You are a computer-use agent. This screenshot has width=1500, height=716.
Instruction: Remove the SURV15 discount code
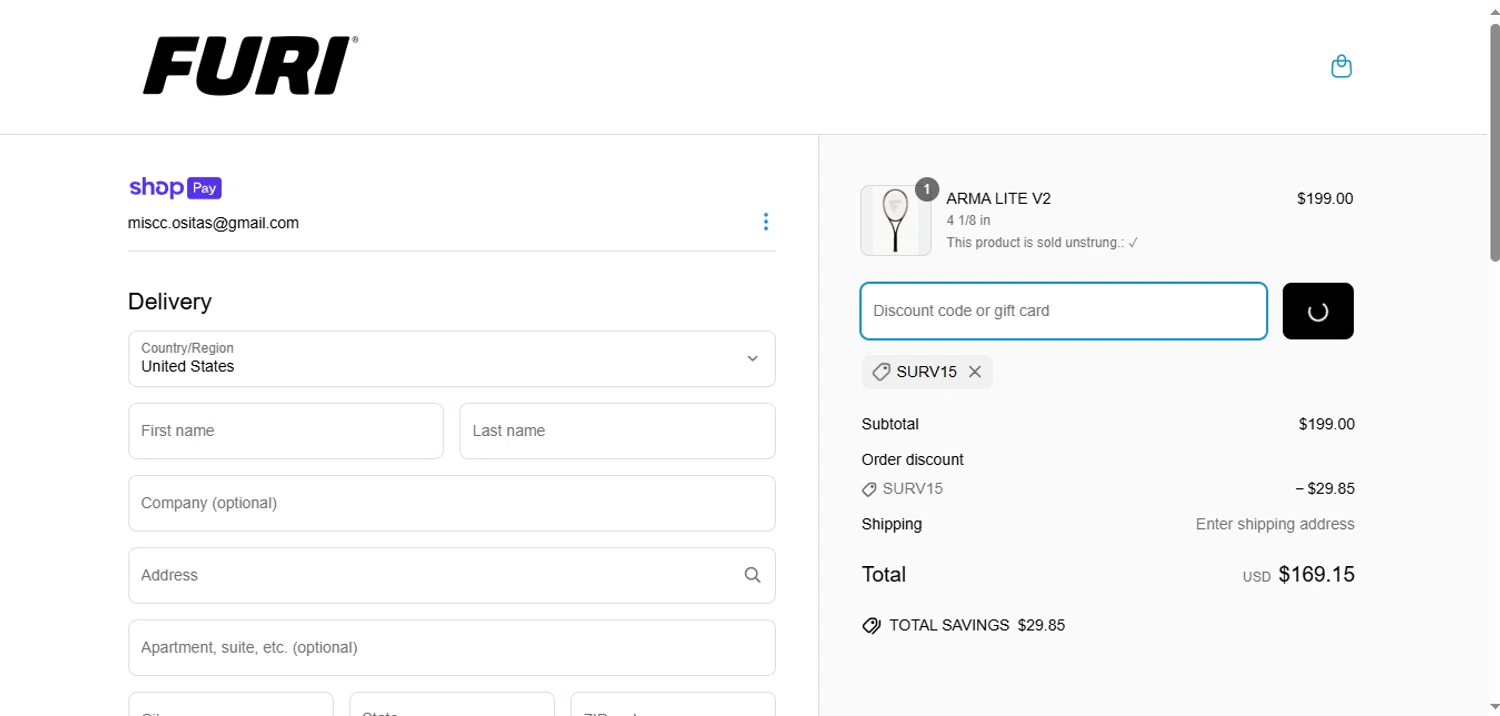(x=975, y=372)
